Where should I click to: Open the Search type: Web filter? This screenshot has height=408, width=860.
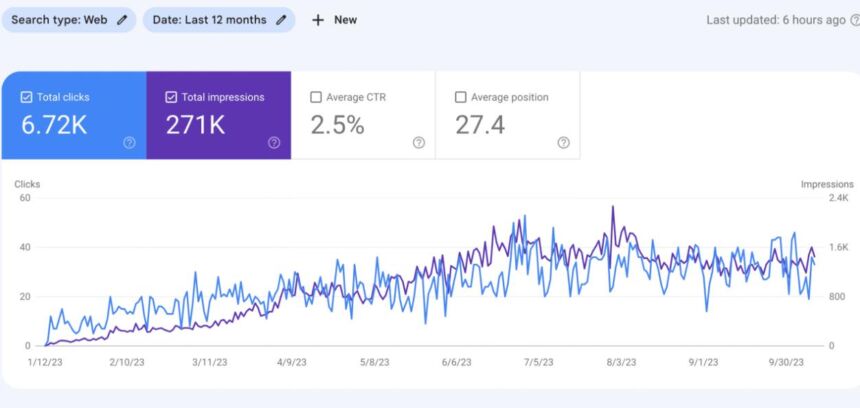60,20
